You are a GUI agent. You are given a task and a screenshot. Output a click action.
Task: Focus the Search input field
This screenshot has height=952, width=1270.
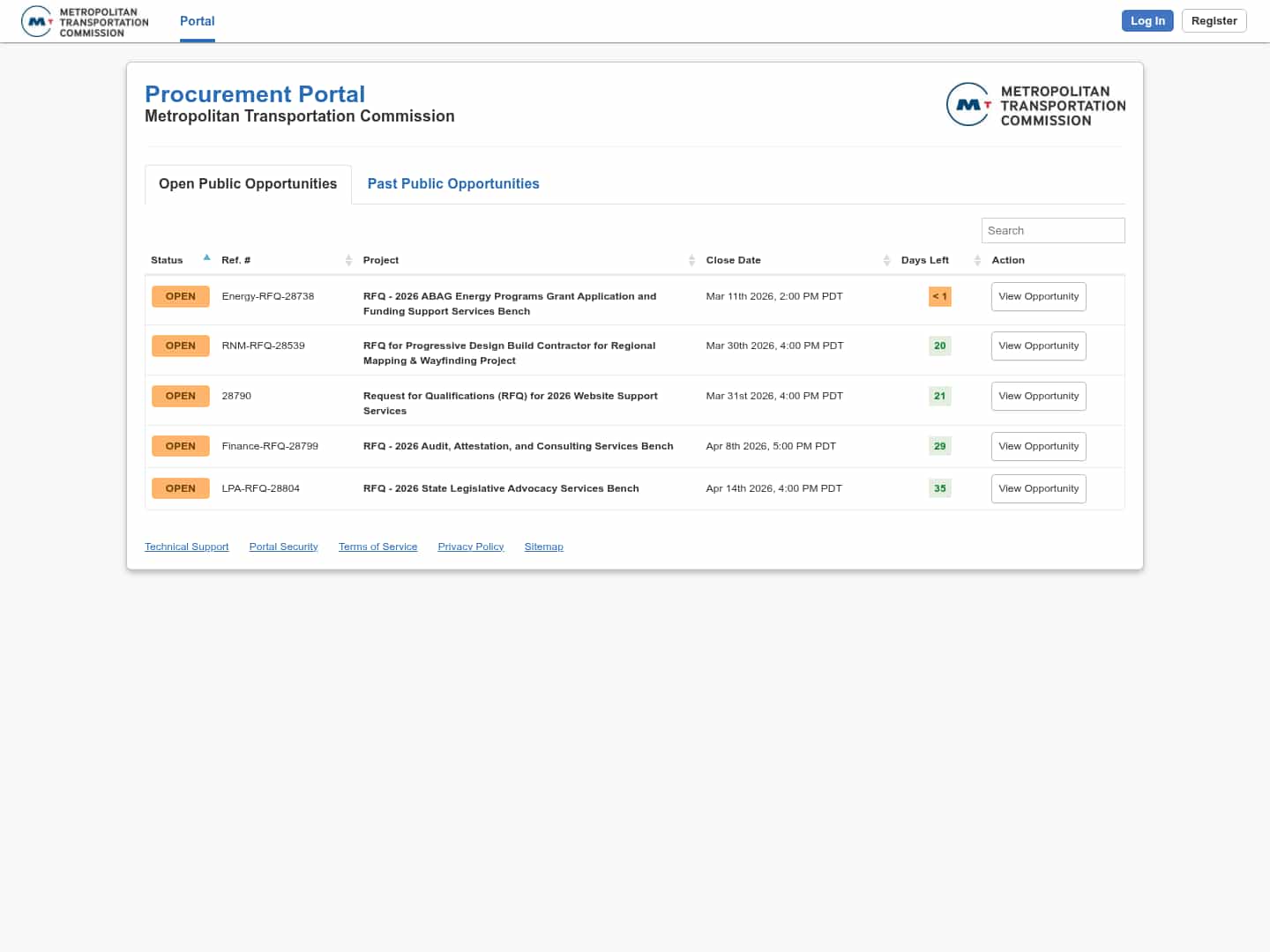click(x=1052, y=231)
